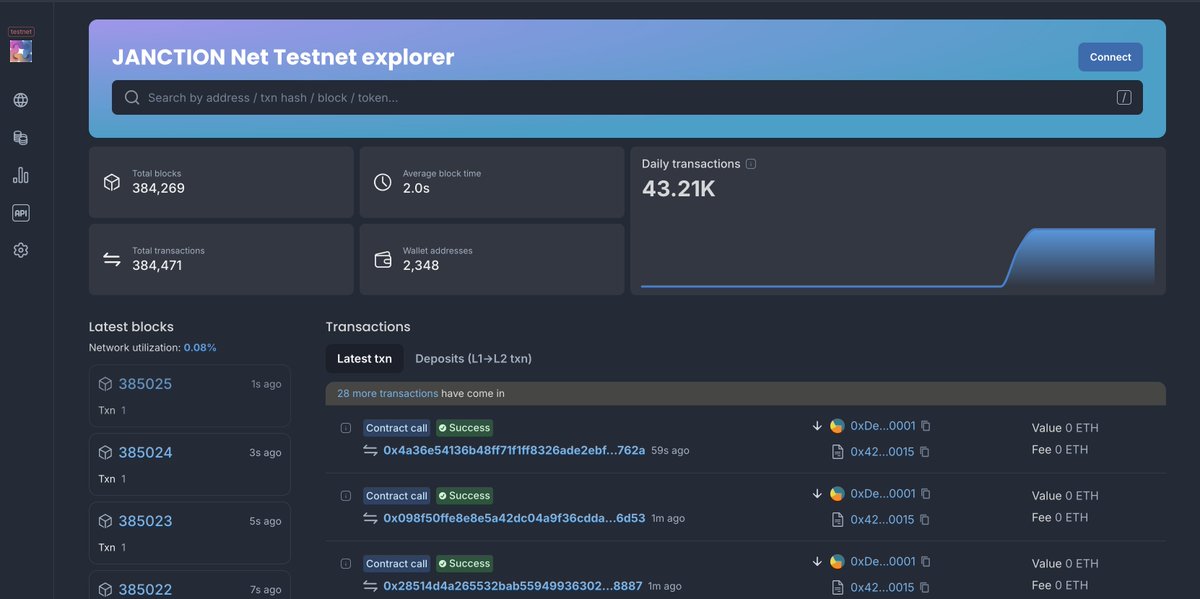Open info icon for 0x4a36e transaction
Screen dimensions: 1200x599
click(346, 428)
